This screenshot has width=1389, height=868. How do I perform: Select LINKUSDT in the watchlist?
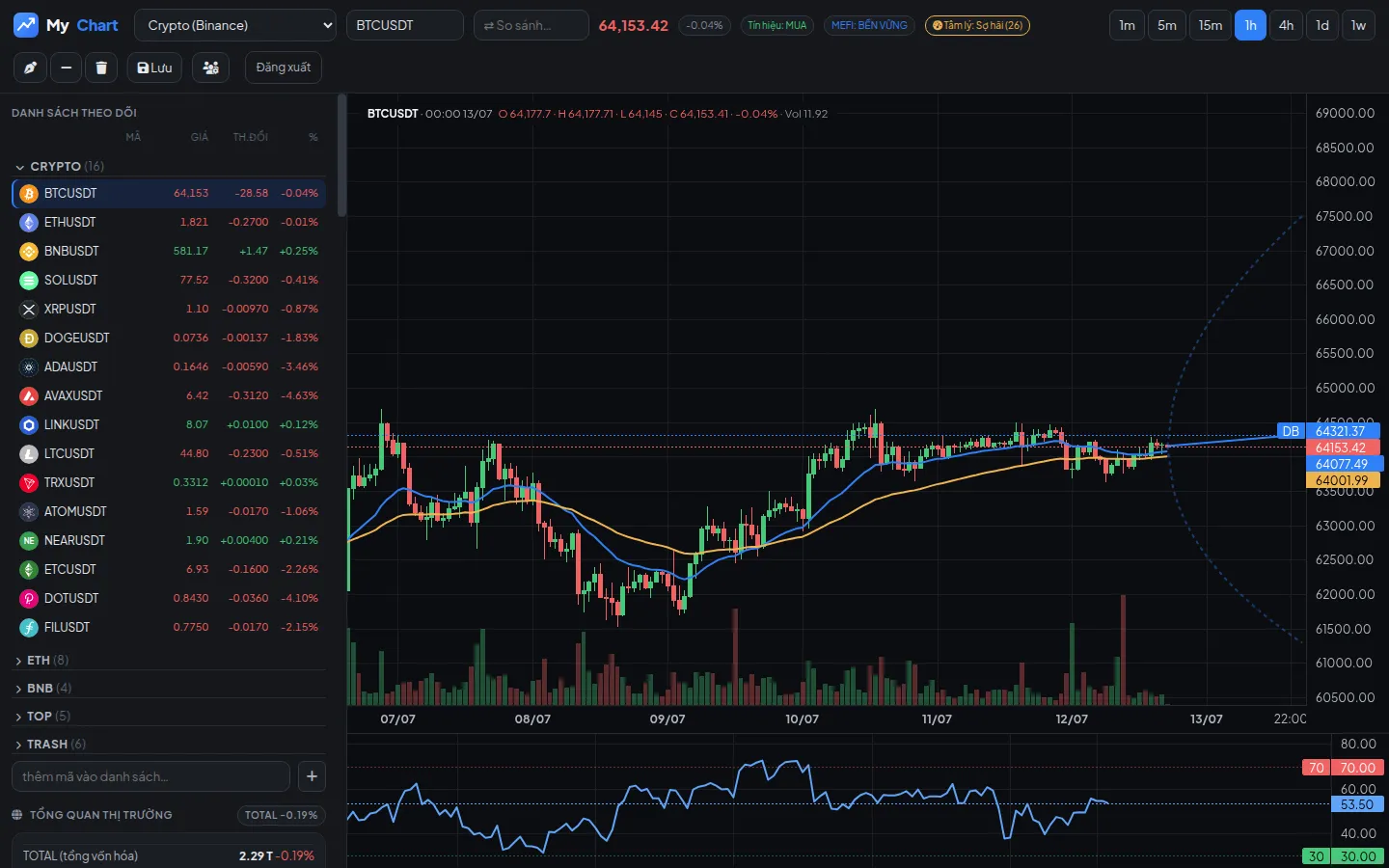point(169,424)
